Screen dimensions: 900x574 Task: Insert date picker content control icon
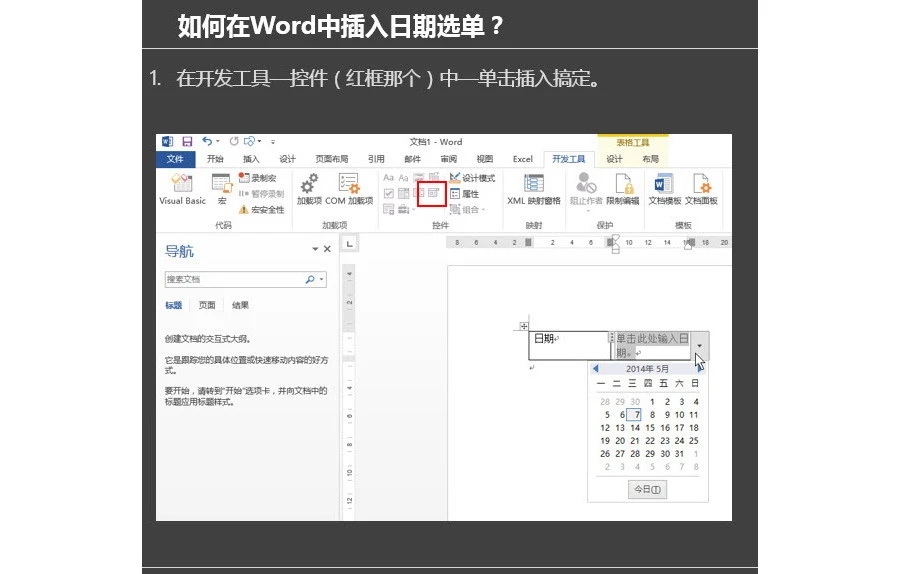(x=434, y=193)
